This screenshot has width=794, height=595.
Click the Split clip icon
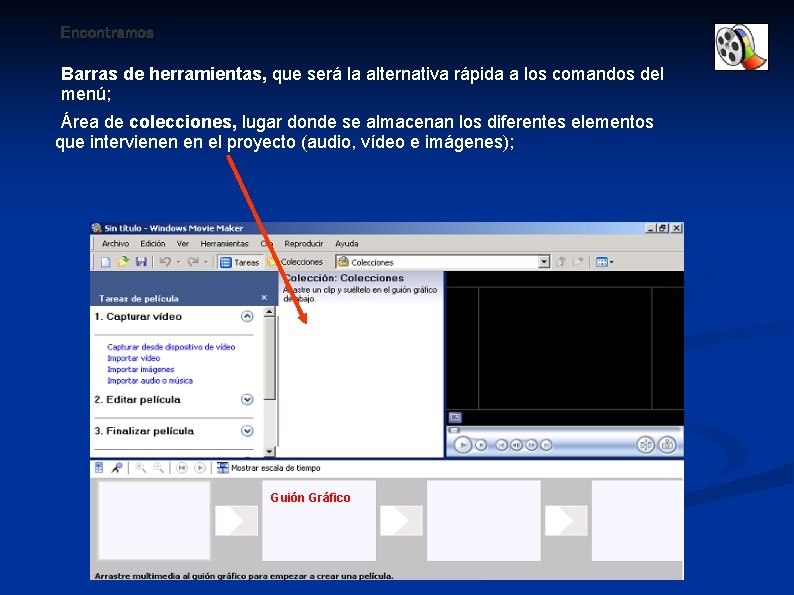645,445
